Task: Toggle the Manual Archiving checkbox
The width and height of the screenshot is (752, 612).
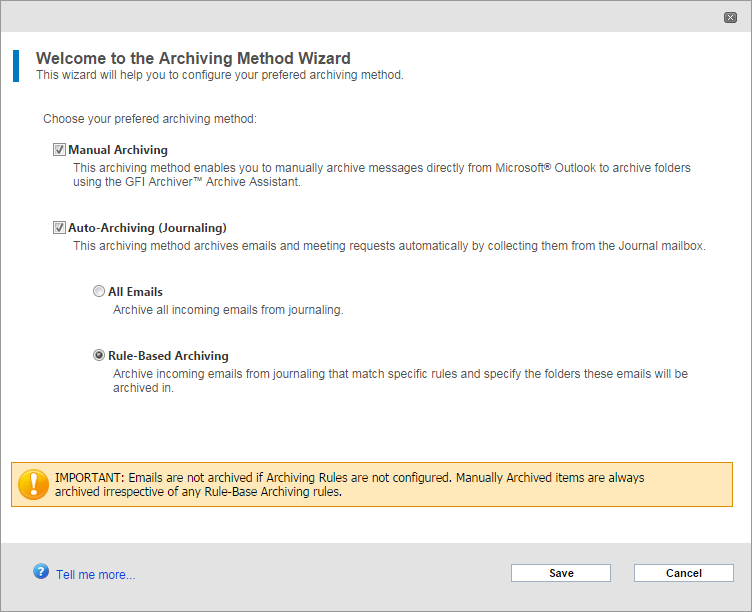Action: coord(59,150)
